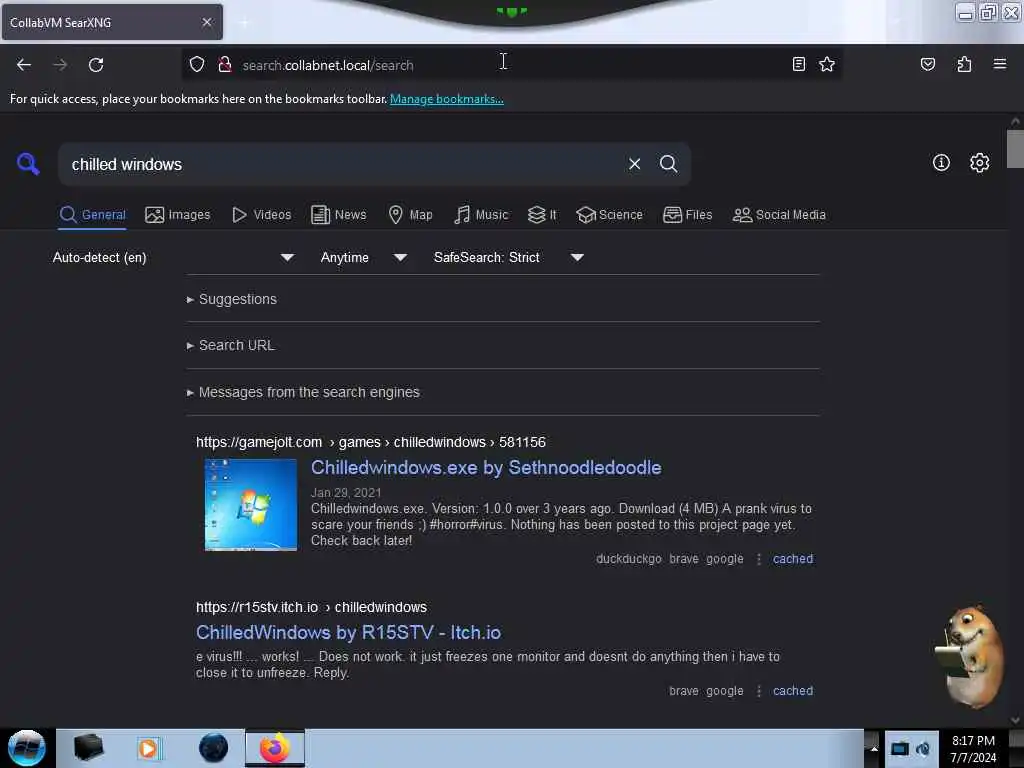The width and height of the screenshot is (1024, 768).
Task: Click the insecure connection padlock icon
Action: click(x=225, y=64)
